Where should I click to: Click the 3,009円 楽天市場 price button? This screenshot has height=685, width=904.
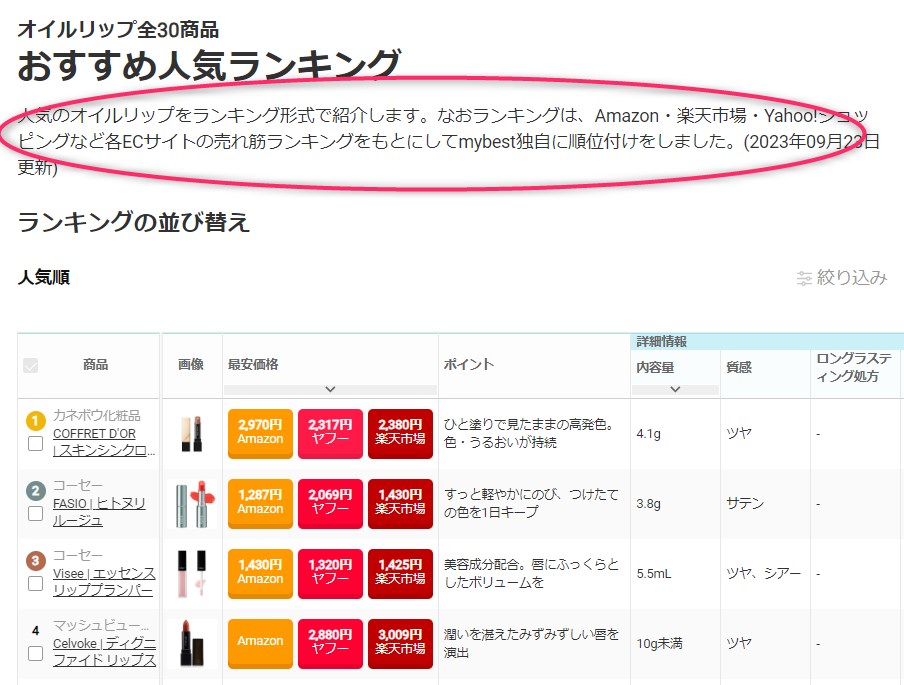coord(401,643)
